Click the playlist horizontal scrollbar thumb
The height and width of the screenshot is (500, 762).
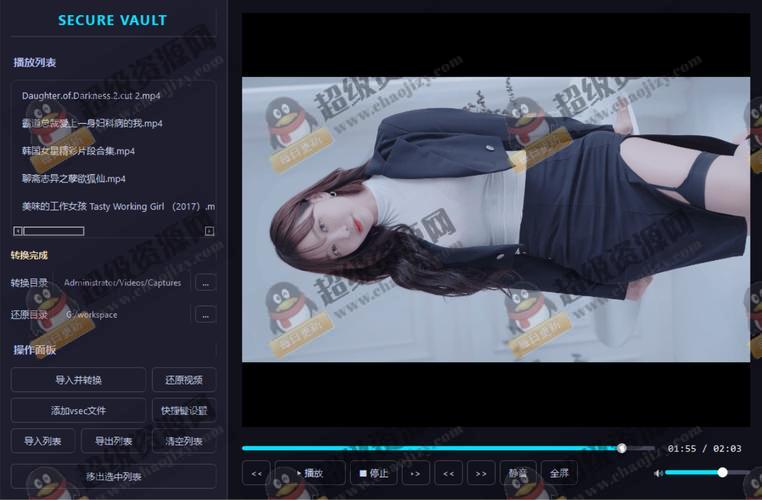click(x=54, y=231)
